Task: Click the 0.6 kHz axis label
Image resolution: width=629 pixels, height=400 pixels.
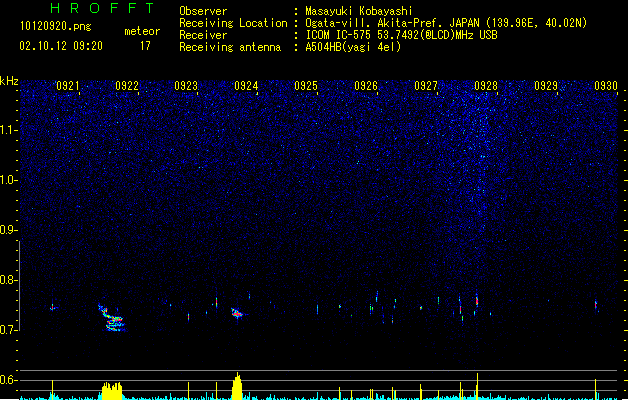Action: pos(9,380)
